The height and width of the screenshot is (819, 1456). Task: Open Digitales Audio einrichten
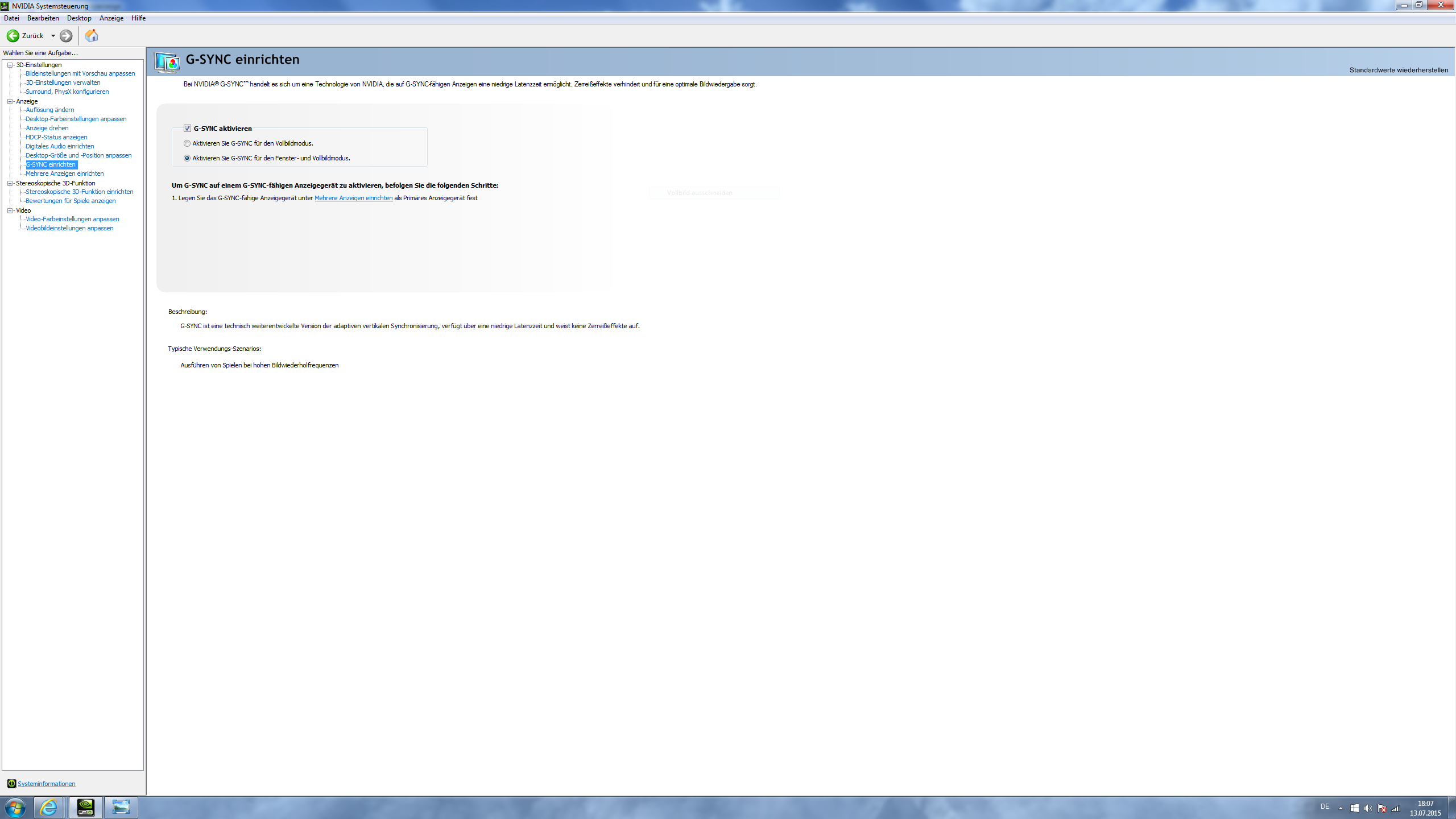(60, 146)
